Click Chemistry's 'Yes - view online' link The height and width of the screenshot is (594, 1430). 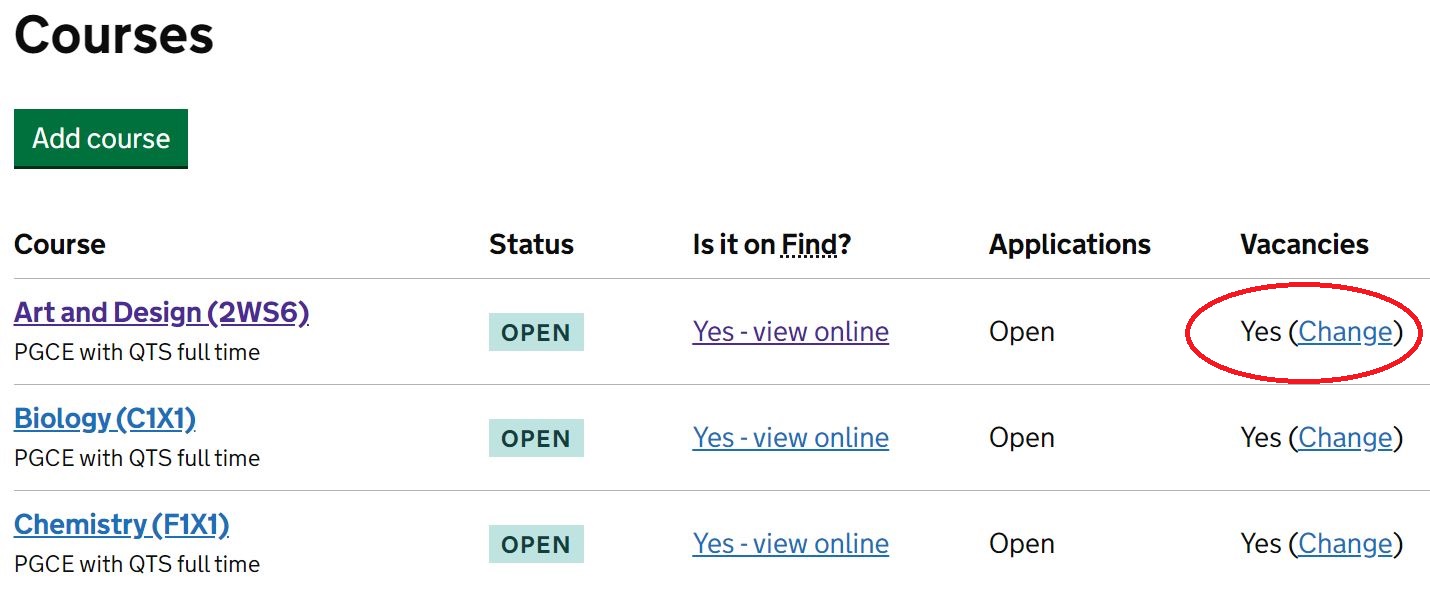(x=790, y=544)
